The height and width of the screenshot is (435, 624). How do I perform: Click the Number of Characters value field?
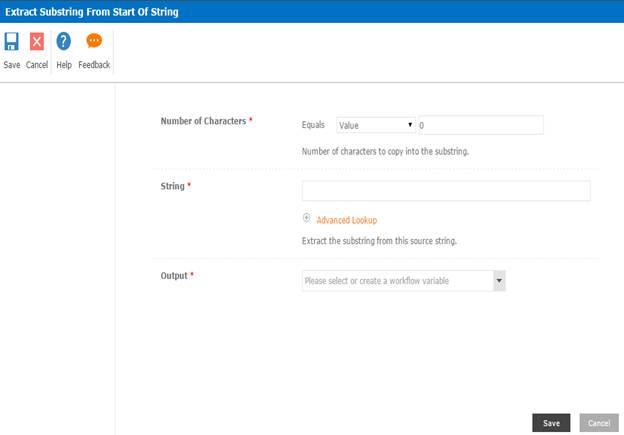tap(480, 125)
